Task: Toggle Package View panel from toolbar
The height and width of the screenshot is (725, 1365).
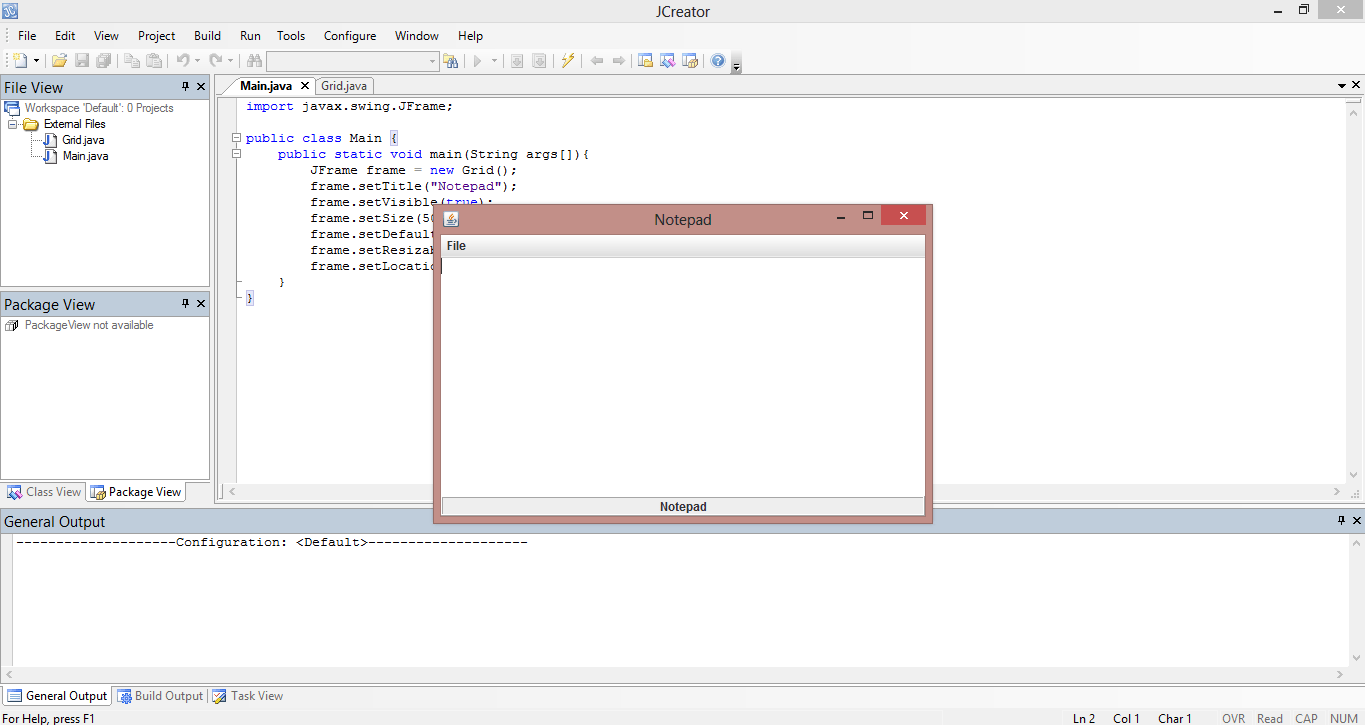Action: [690, 61]
